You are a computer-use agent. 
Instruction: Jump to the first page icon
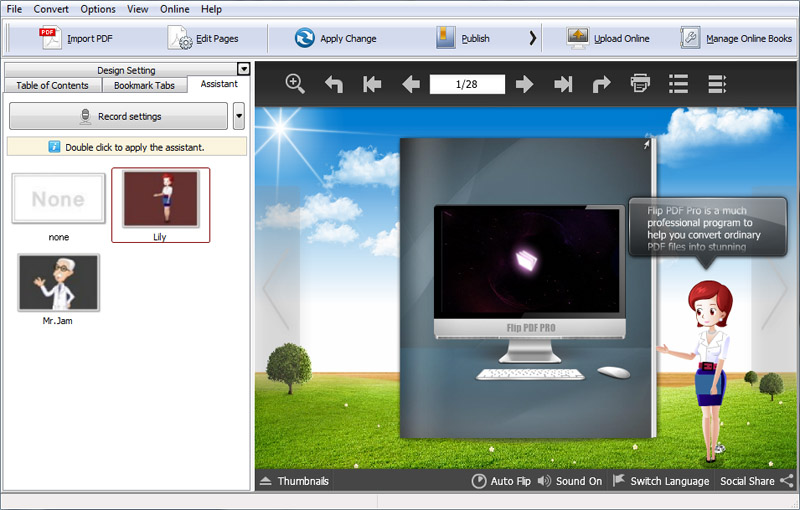[372, 85]
